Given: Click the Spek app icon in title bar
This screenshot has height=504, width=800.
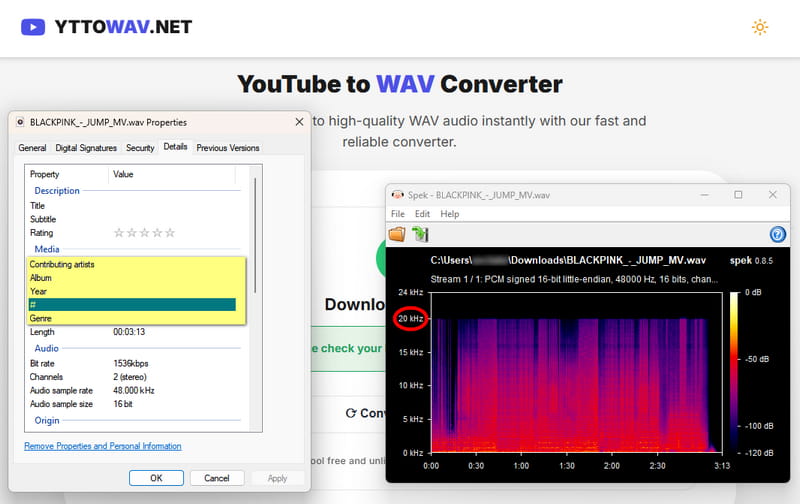Looking at the screenshot, I should [x=397, y=195].
